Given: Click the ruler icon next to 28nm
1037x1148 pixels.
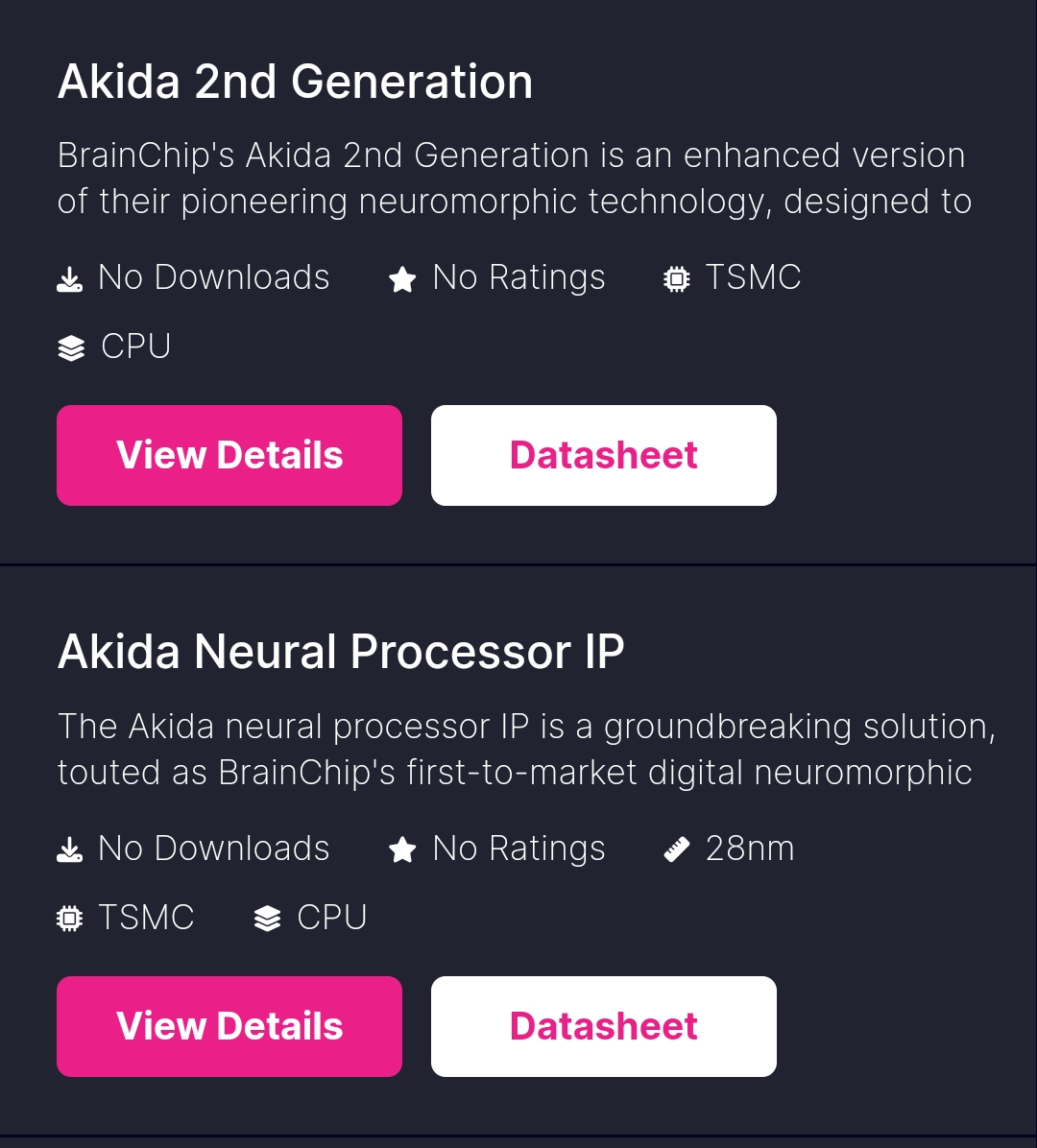Looking at the screenshot, I should pos(677,850).
